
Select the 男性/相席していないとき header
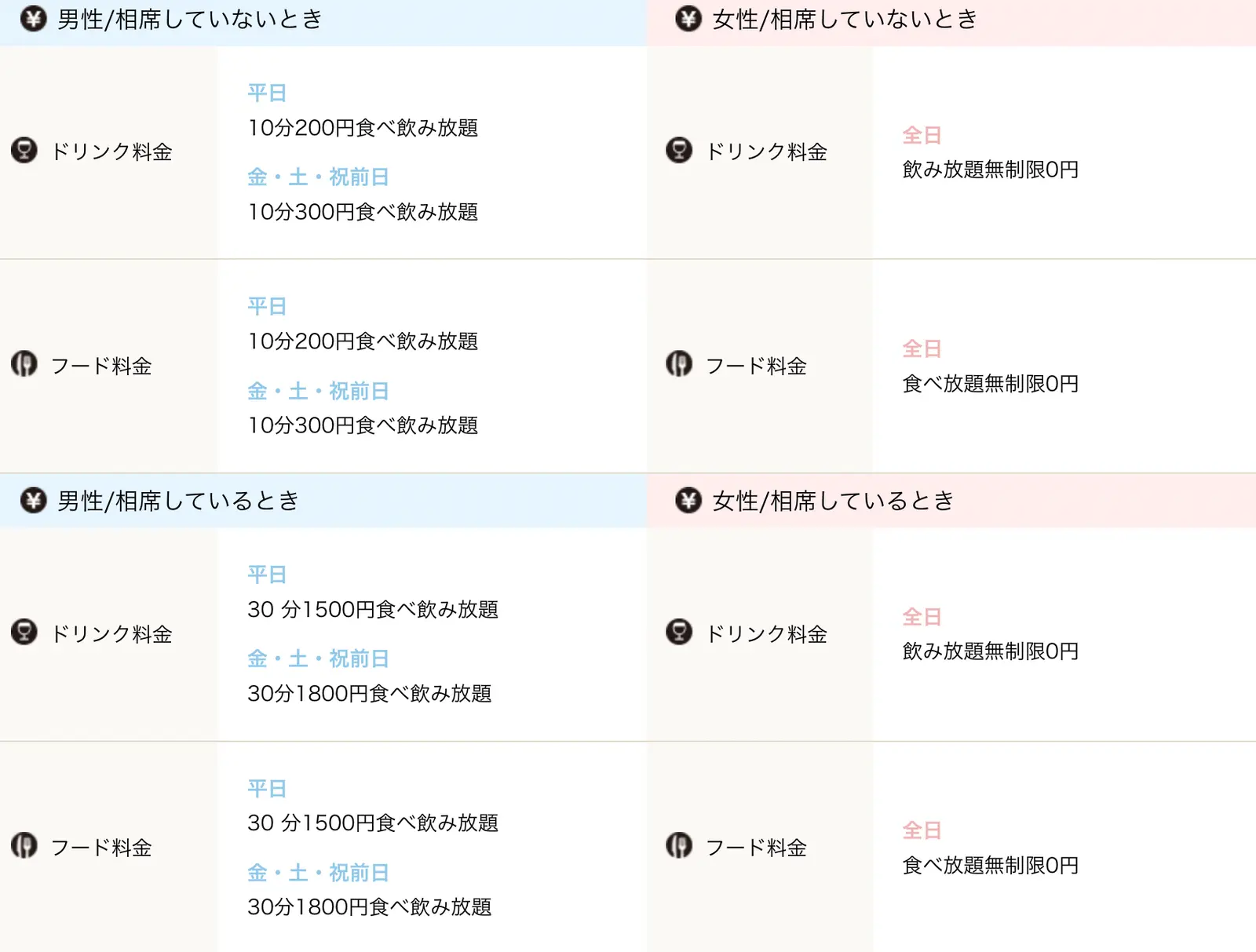[323, 23]
